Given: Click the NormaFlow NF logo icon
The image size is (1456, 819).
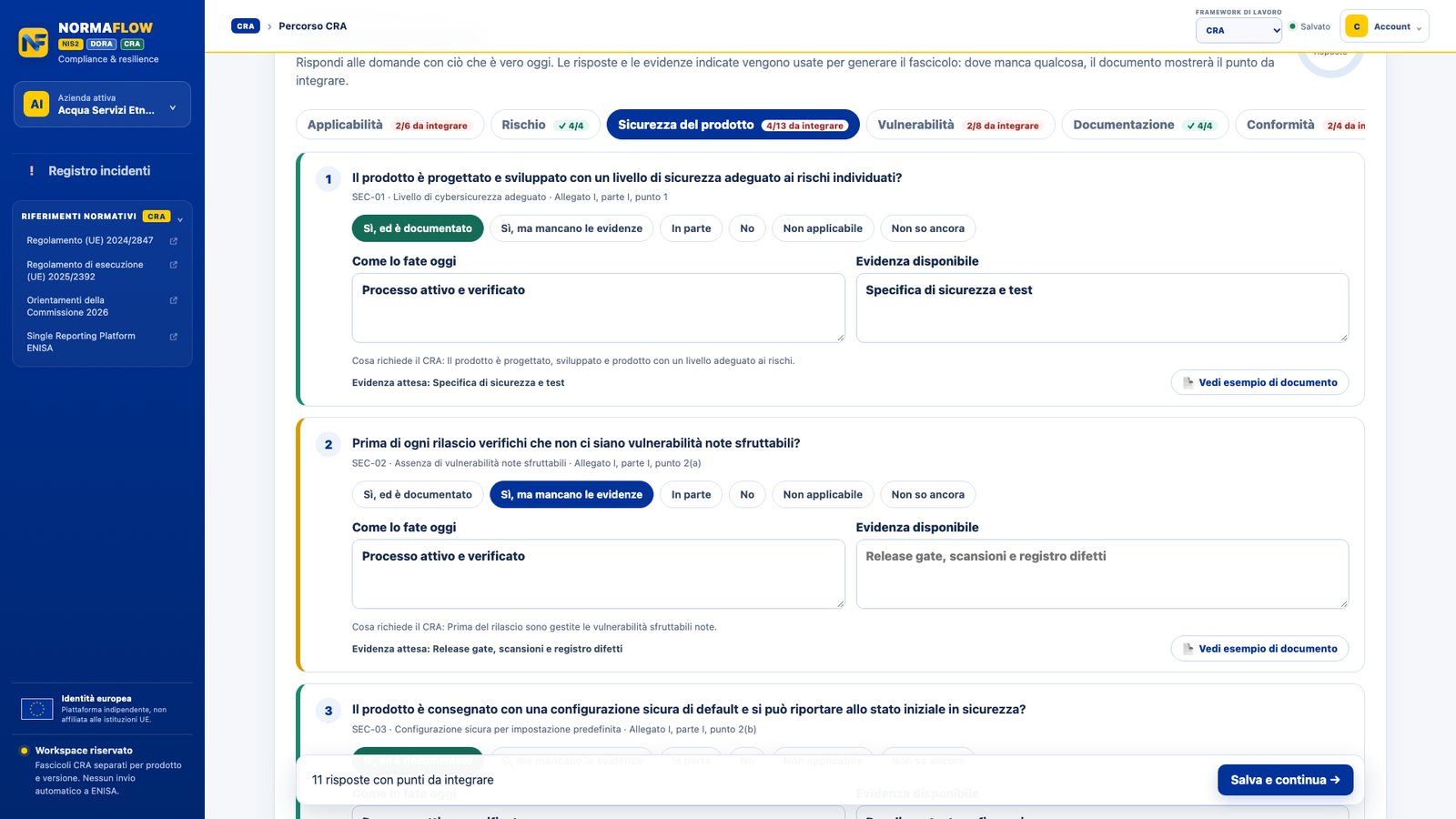Looking at the screenshot, I should point(34,43).
